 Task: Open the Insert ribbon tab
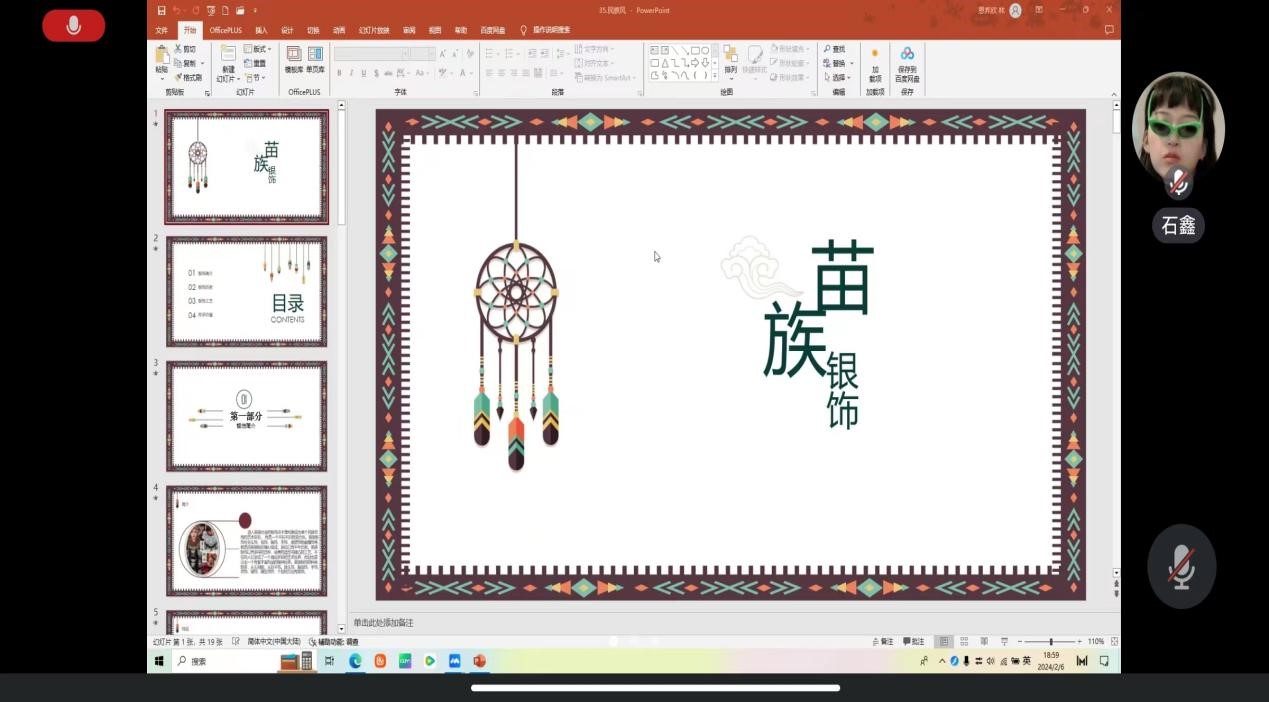click(x=261, y=30)
